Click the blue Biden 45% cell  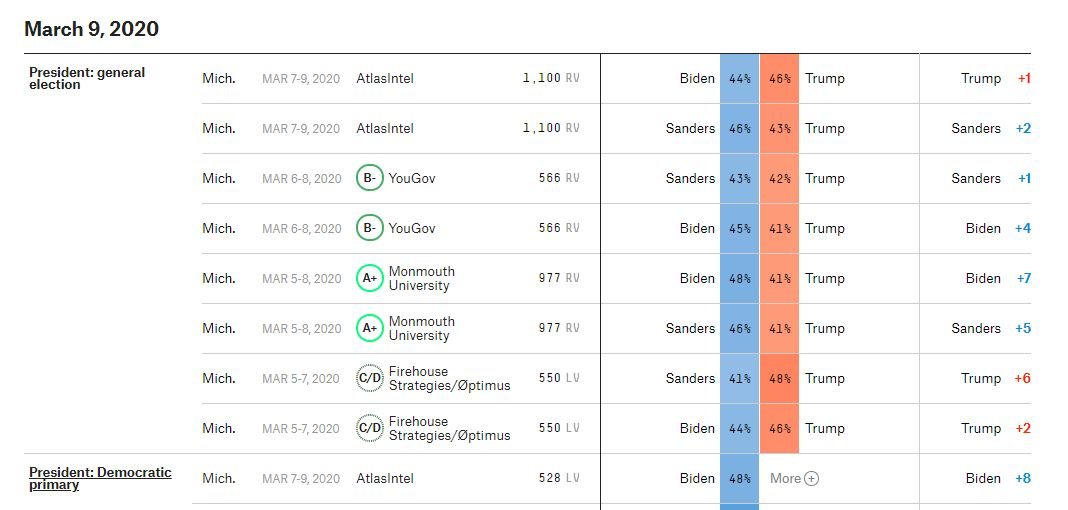[740, 228]
